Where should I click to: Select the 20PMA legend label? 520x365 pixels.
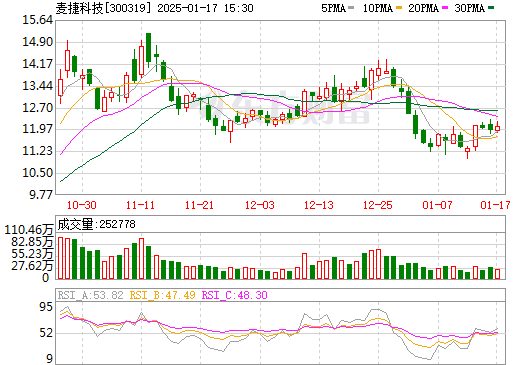pos(423,8)
